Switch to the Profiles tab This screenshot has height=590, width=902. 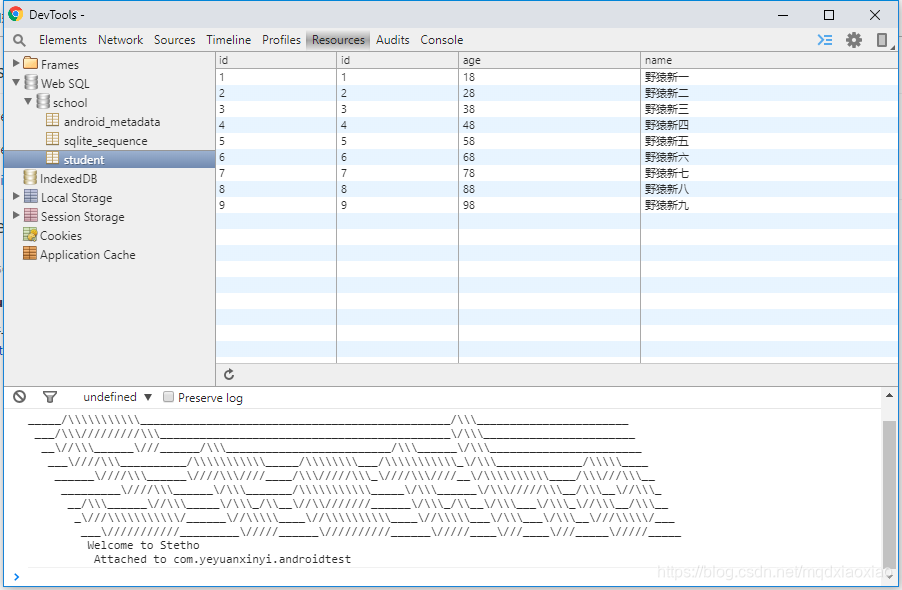[x=281, y=40]
